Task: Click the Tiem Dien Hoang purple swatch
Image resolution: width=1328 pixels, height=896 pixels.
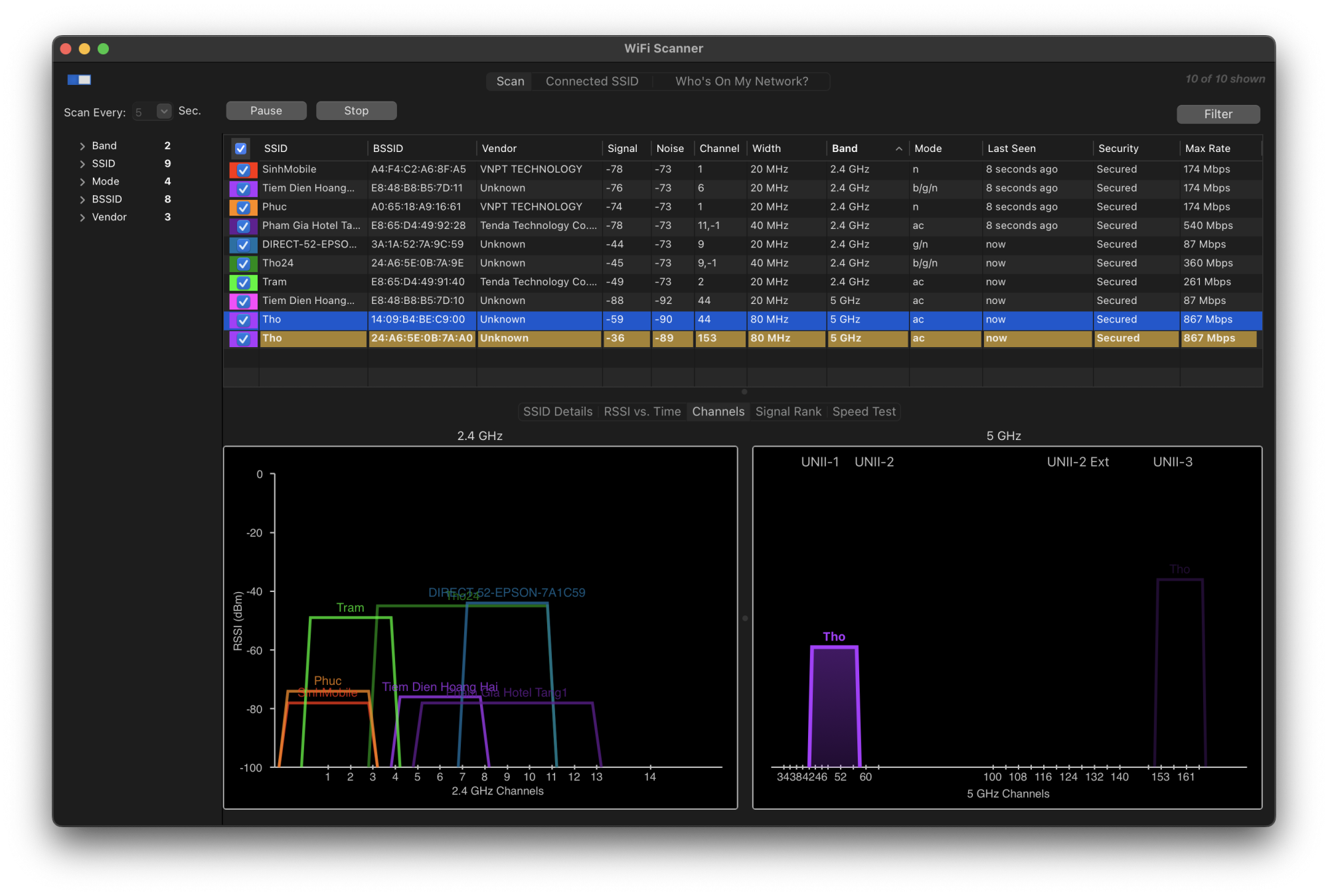Action: pos(233,188)
